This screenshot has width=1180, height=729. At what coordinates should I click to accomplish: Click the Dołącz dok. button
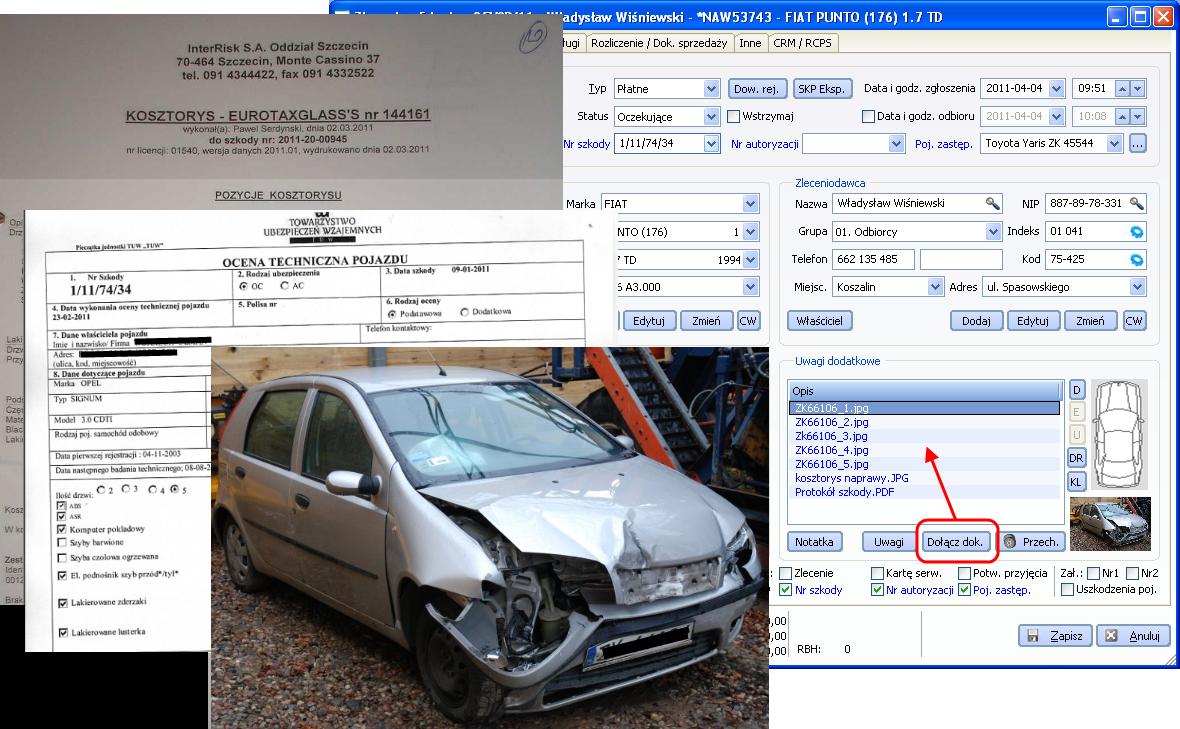955,542
